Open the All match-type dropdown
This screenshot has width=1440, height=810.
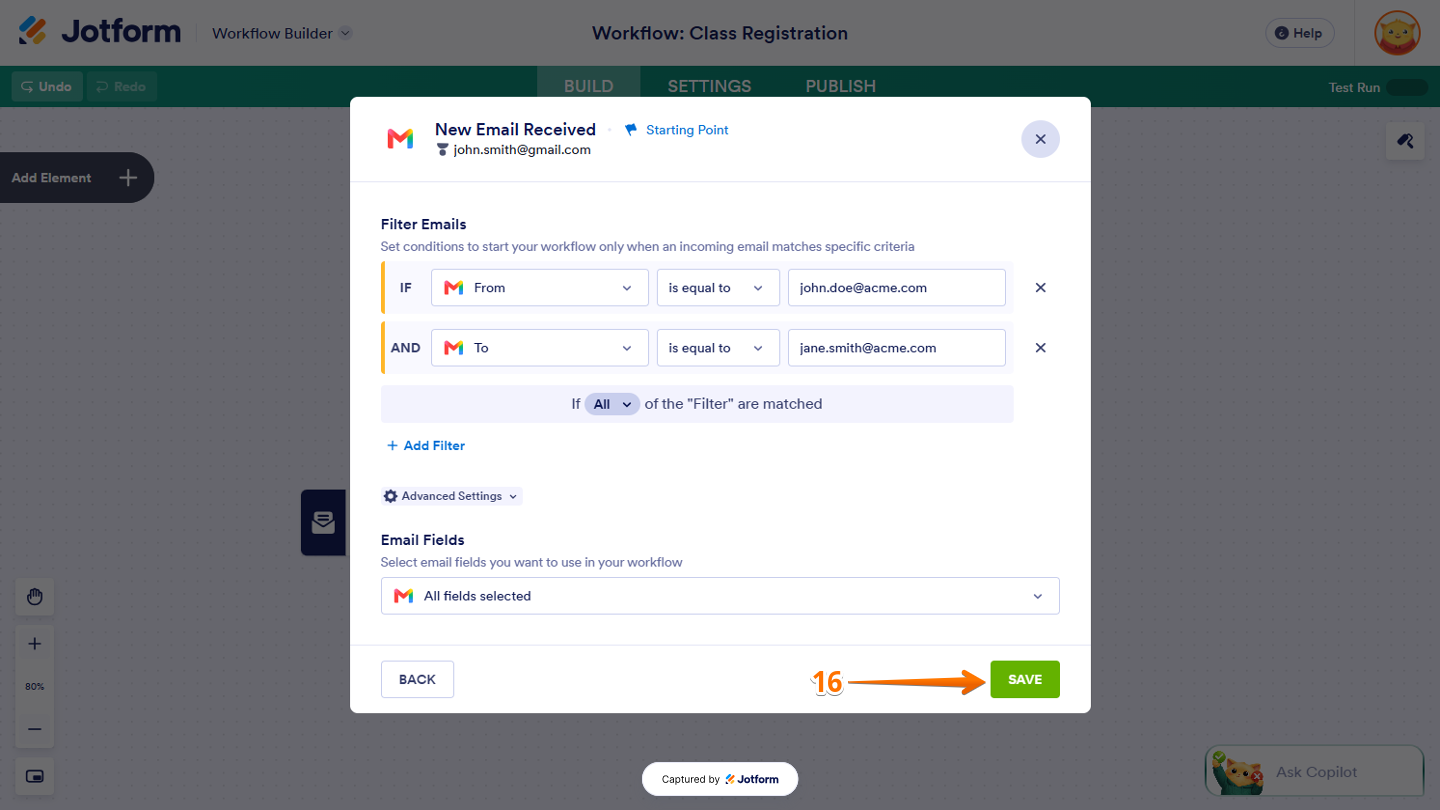[612, 404]
